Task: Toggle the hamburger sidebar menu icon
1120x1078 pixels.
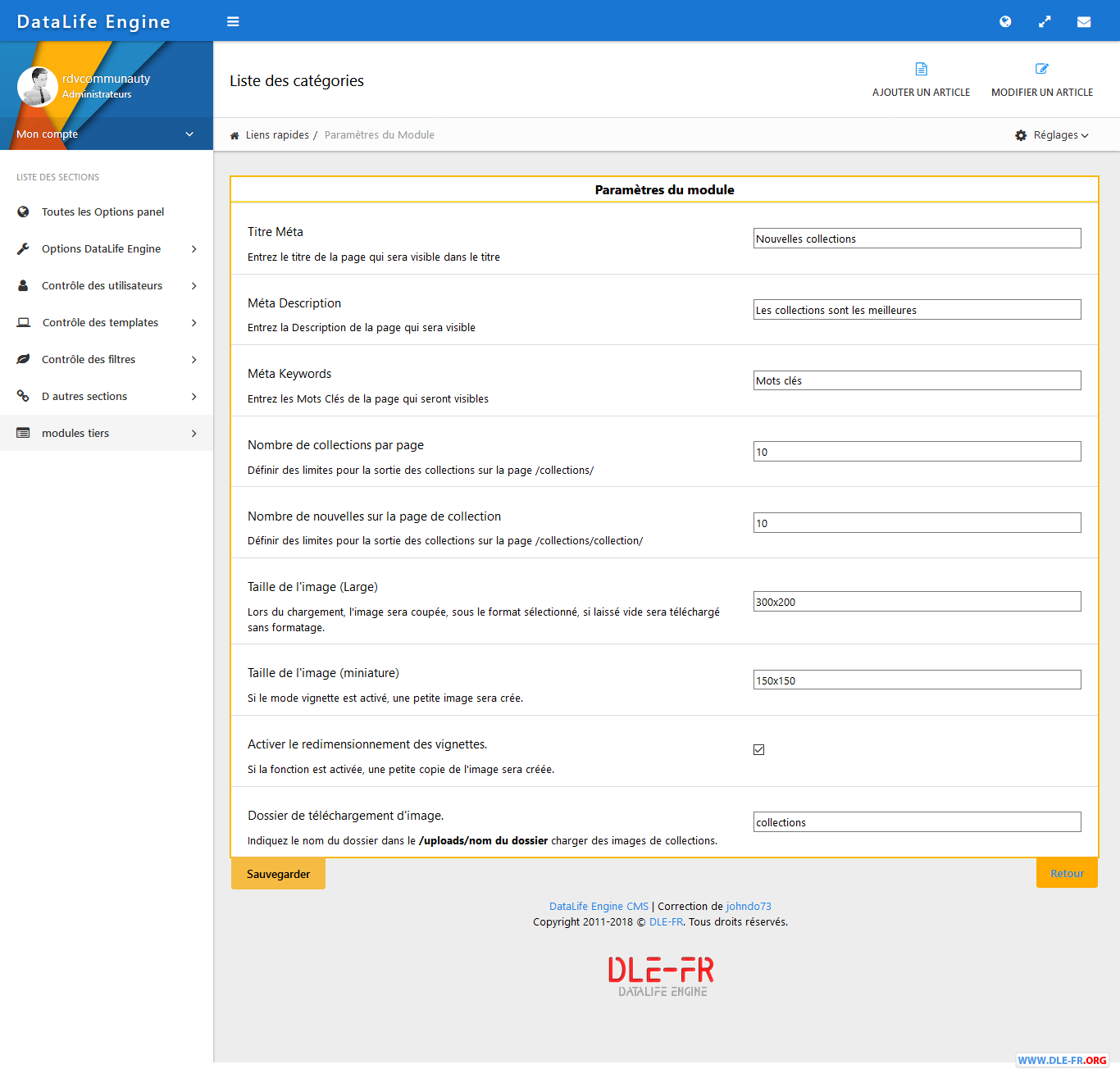Action: pyautogui.click(x=233, y=22)
